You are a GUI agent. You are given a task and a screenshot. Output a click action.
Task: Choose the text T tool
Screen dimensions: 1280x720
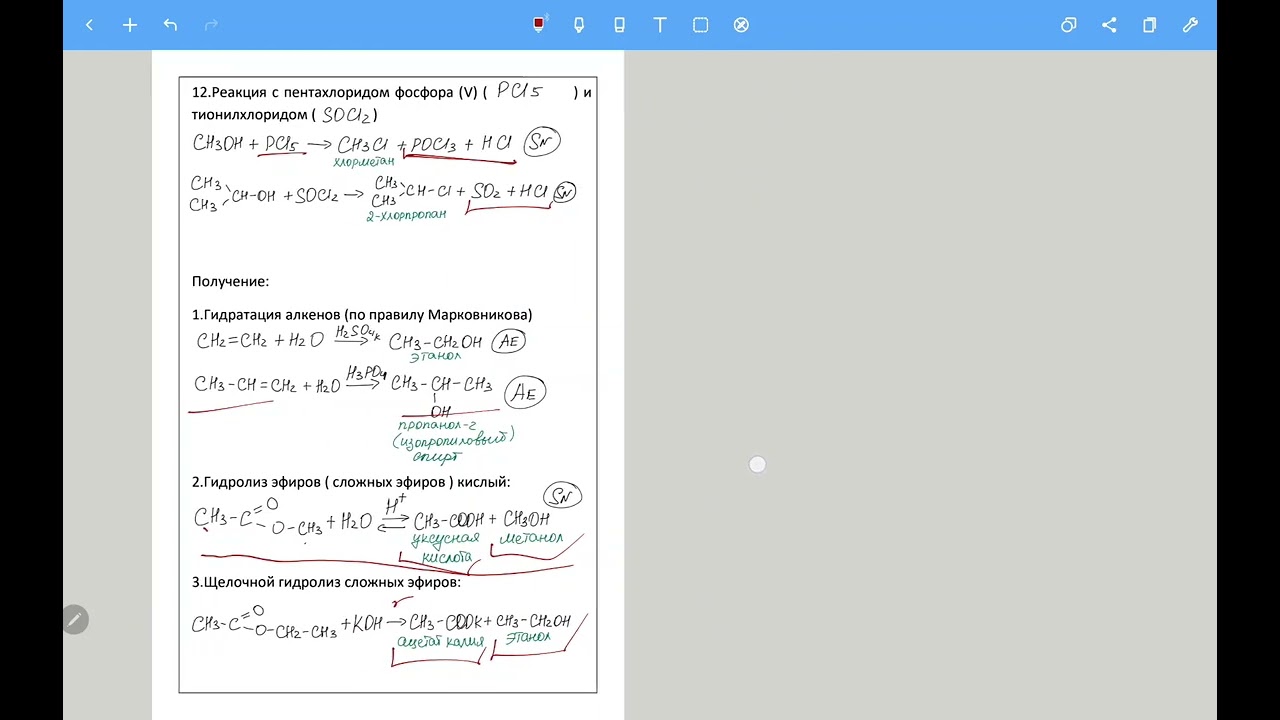coord(660,25)
